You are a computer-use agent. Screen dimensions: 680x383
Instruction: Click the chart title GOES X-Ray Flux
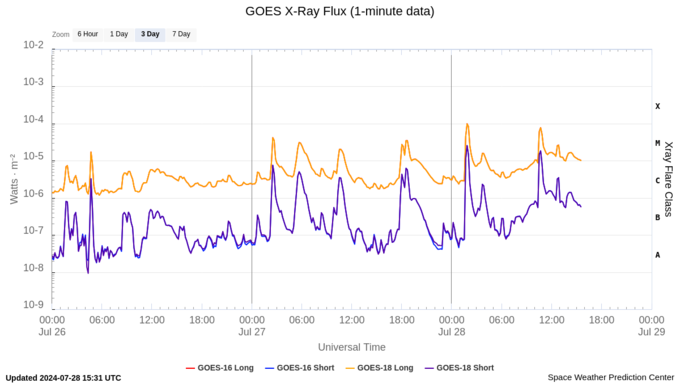tap(340, 11)
